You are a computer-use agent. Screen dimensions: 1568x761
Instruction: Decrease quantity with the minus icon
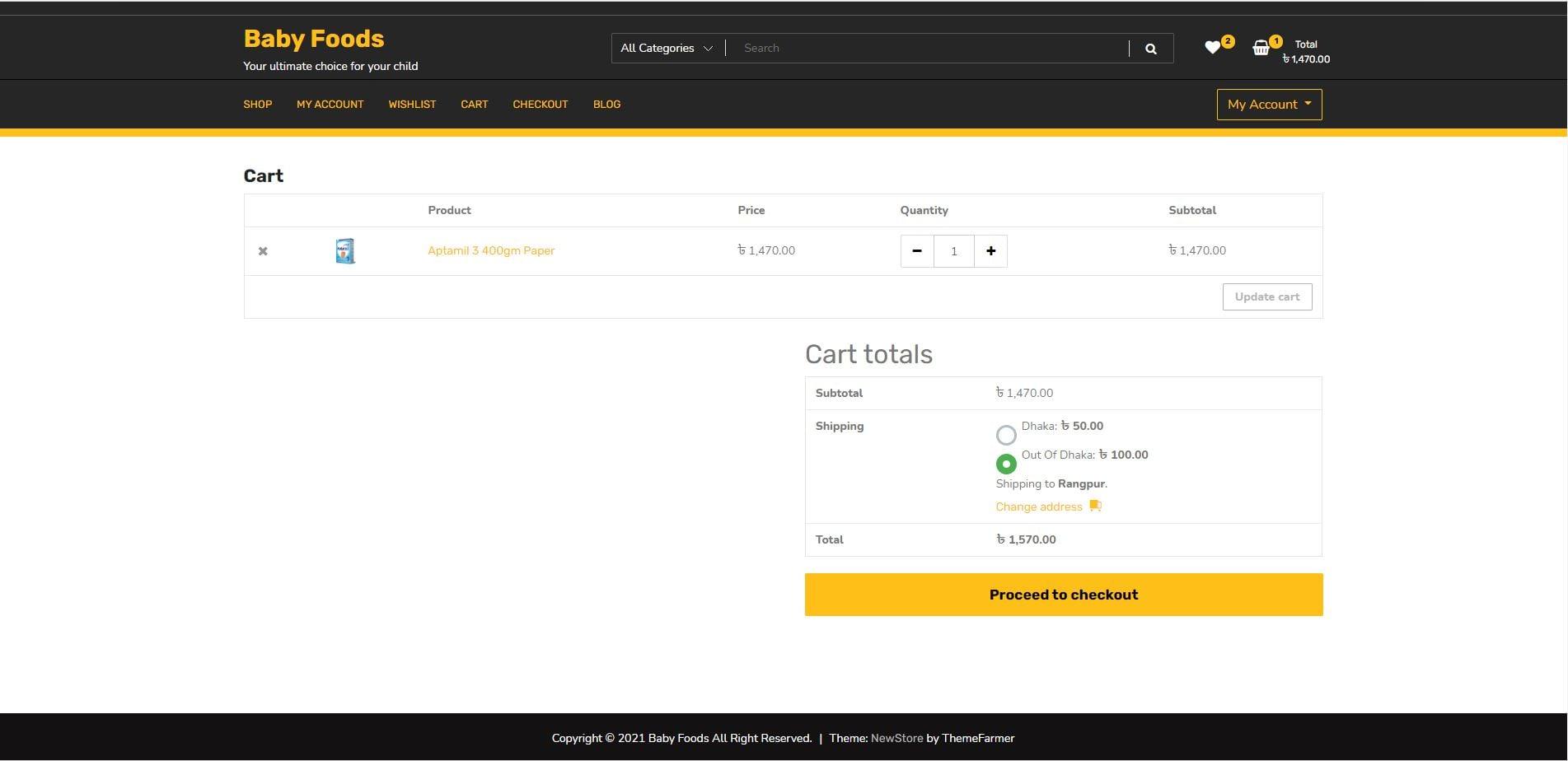916,250
